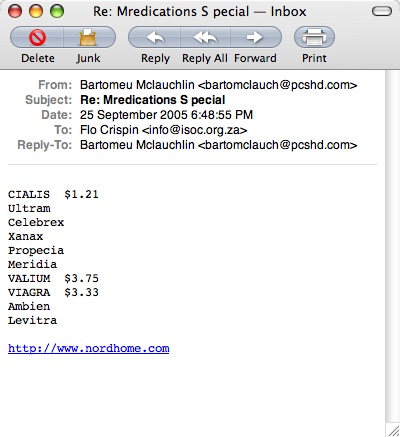The width and height of the screenshot is (400, 437).
Task: Choose the Reply All double-arrow icon
Action: click(205, 37)
